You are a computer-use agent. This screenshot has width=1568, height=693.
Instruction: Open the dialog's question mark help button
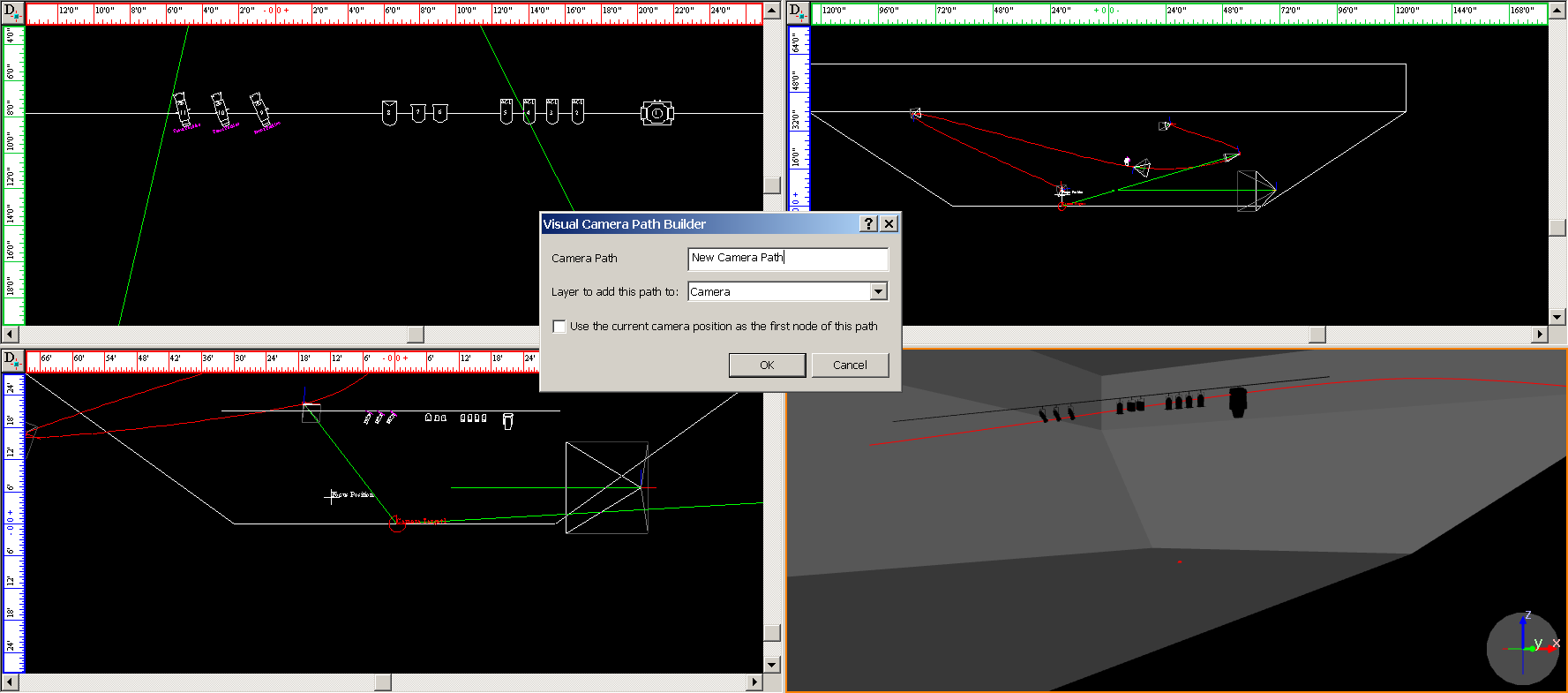pyautogui.click(x=869, y=224)
